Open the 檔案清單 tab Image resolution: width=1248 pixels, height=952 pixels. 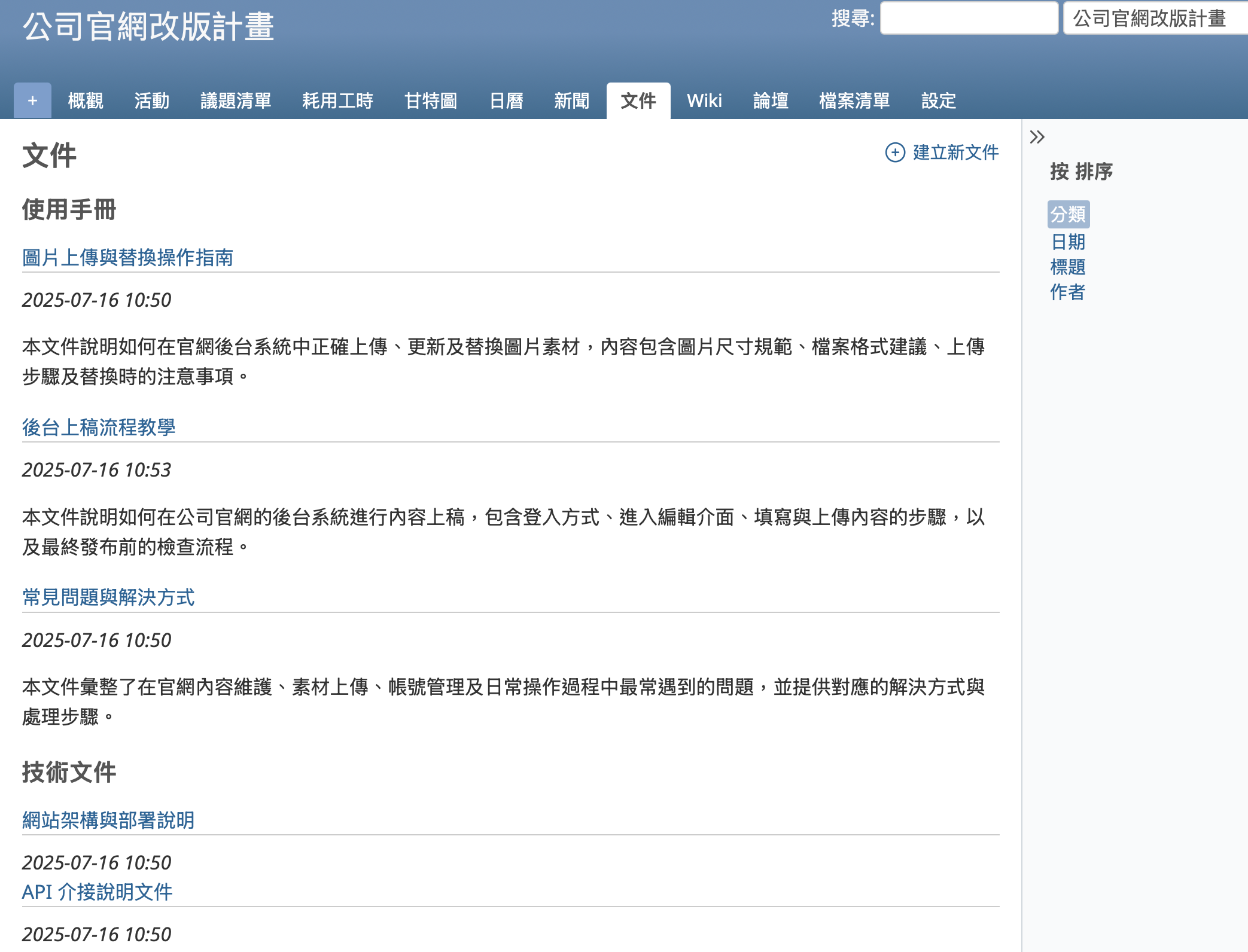[x=854, y=100]
